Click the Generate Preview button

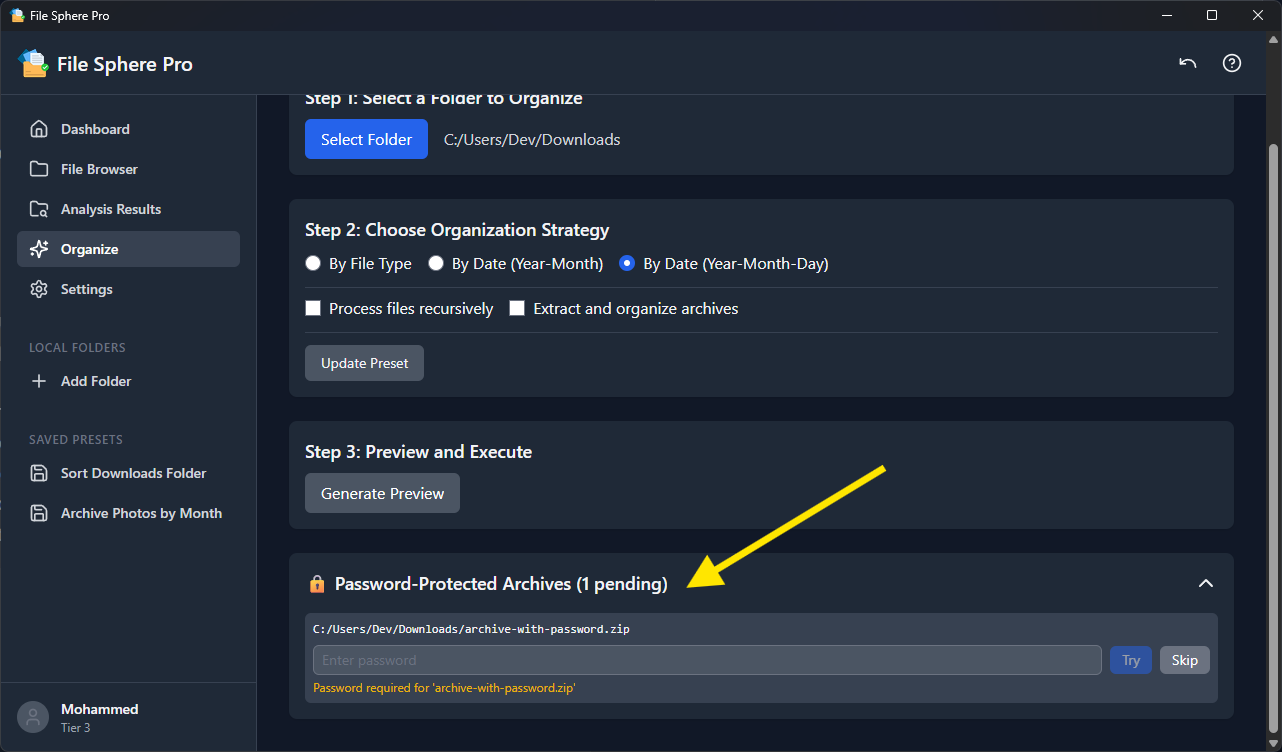[x=382, y=493]
